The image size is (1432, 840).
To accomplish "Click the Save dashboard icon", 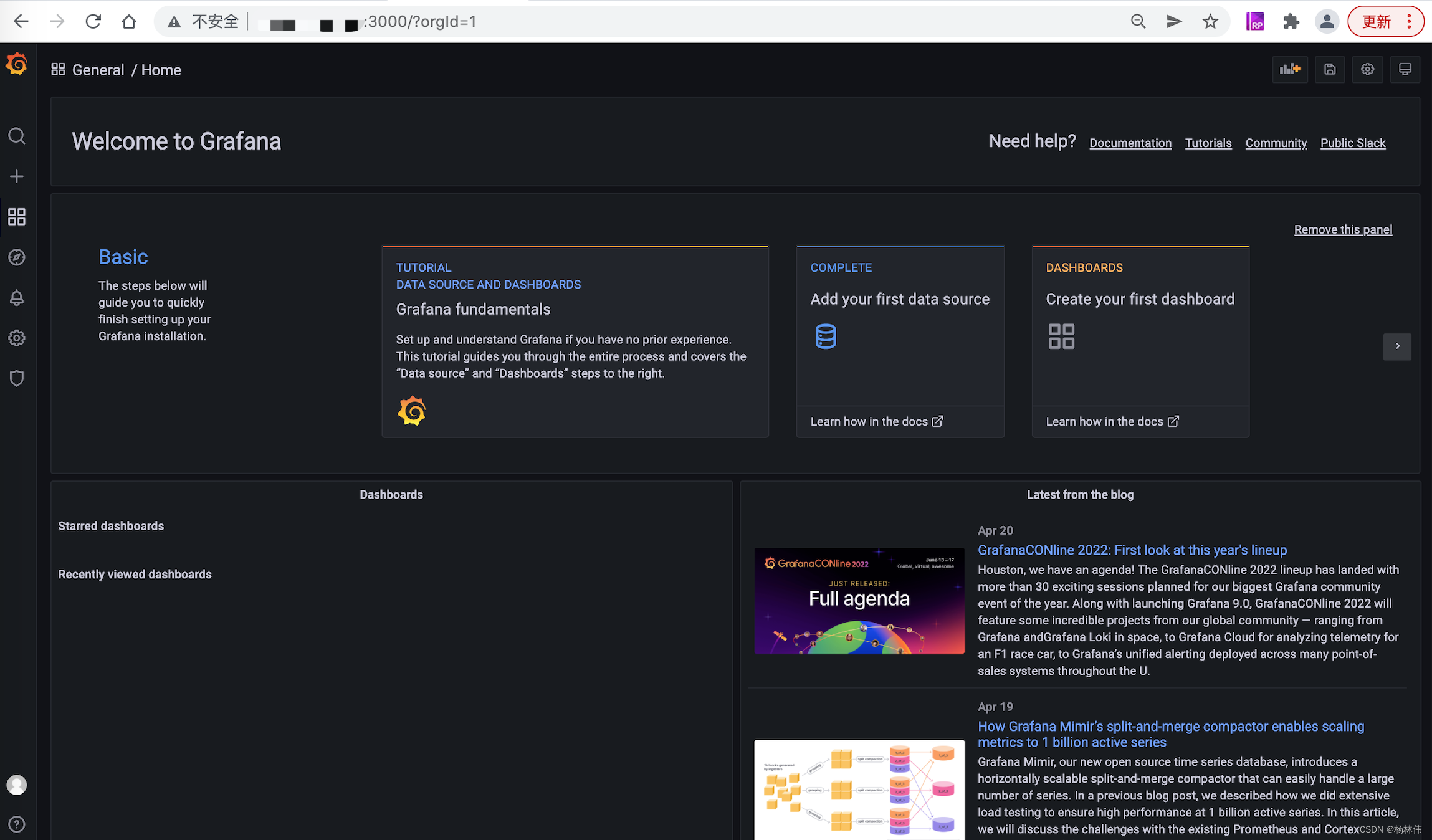I will [1329, 69].
